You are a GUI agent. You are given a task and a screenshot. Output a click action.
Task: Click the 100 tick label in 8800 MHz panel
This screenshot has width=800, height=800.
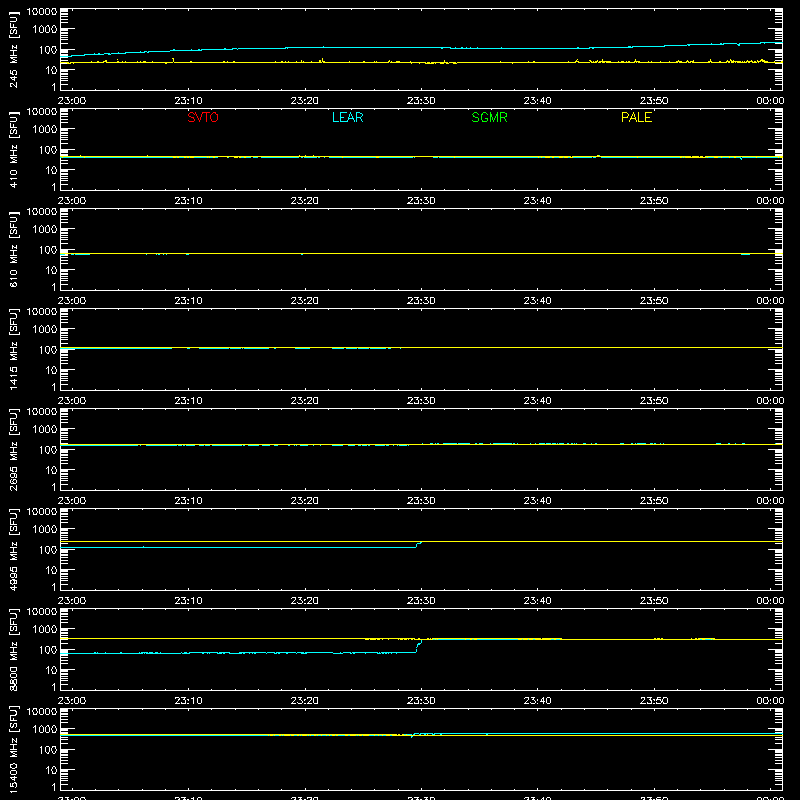48,650
